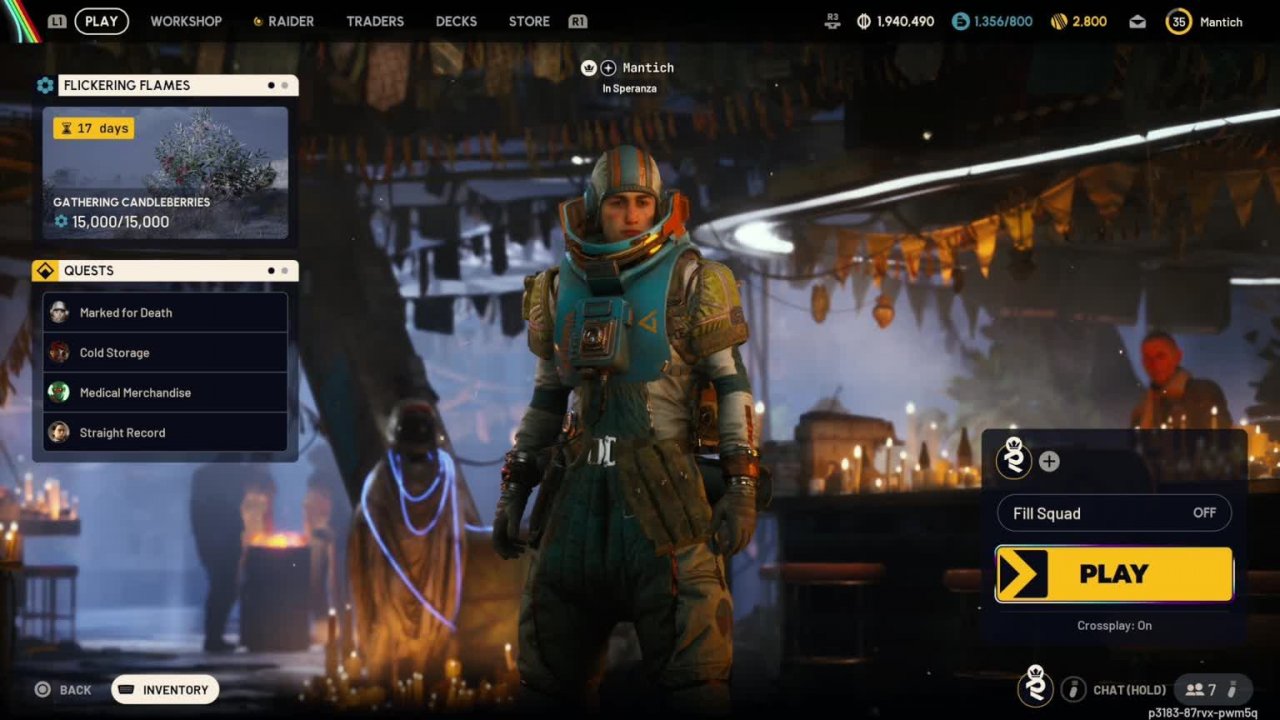The width and height of the screenshot is (1280, 720).
Task: Switch to the WORKSHOP tab
Action: click(x=186, y=21)
